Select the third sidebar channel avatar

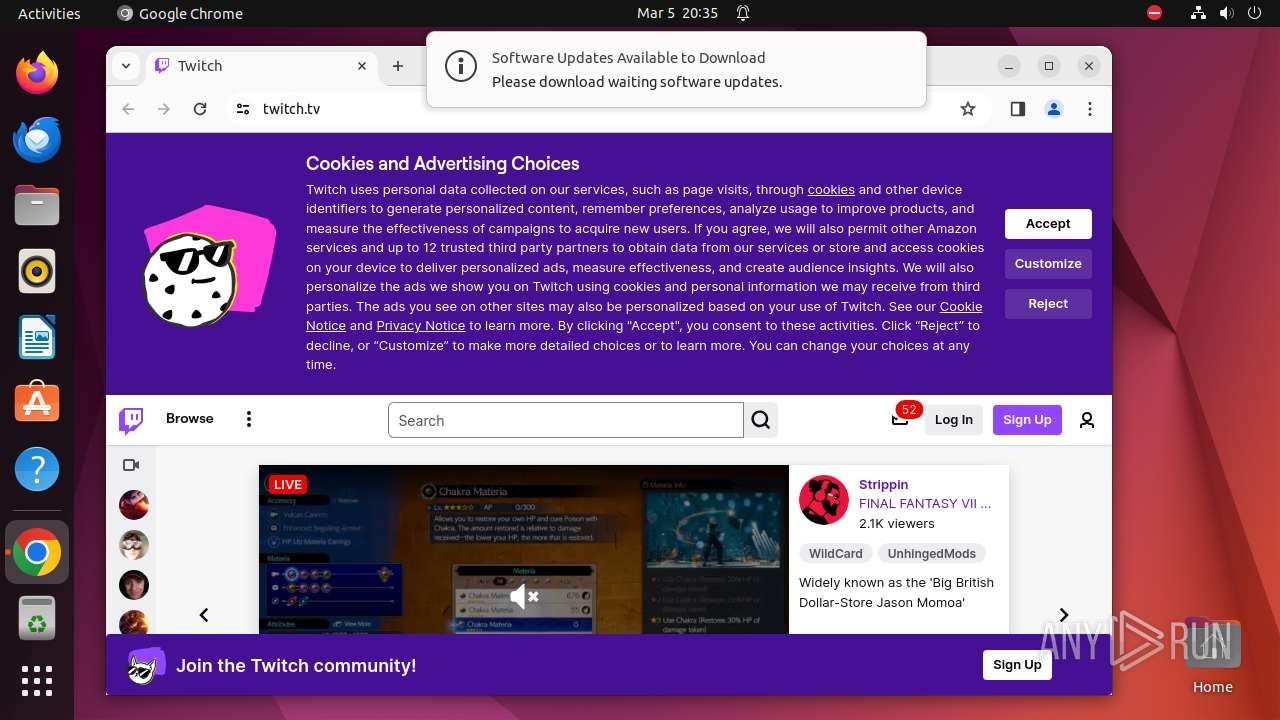click(x=134, y=585)
